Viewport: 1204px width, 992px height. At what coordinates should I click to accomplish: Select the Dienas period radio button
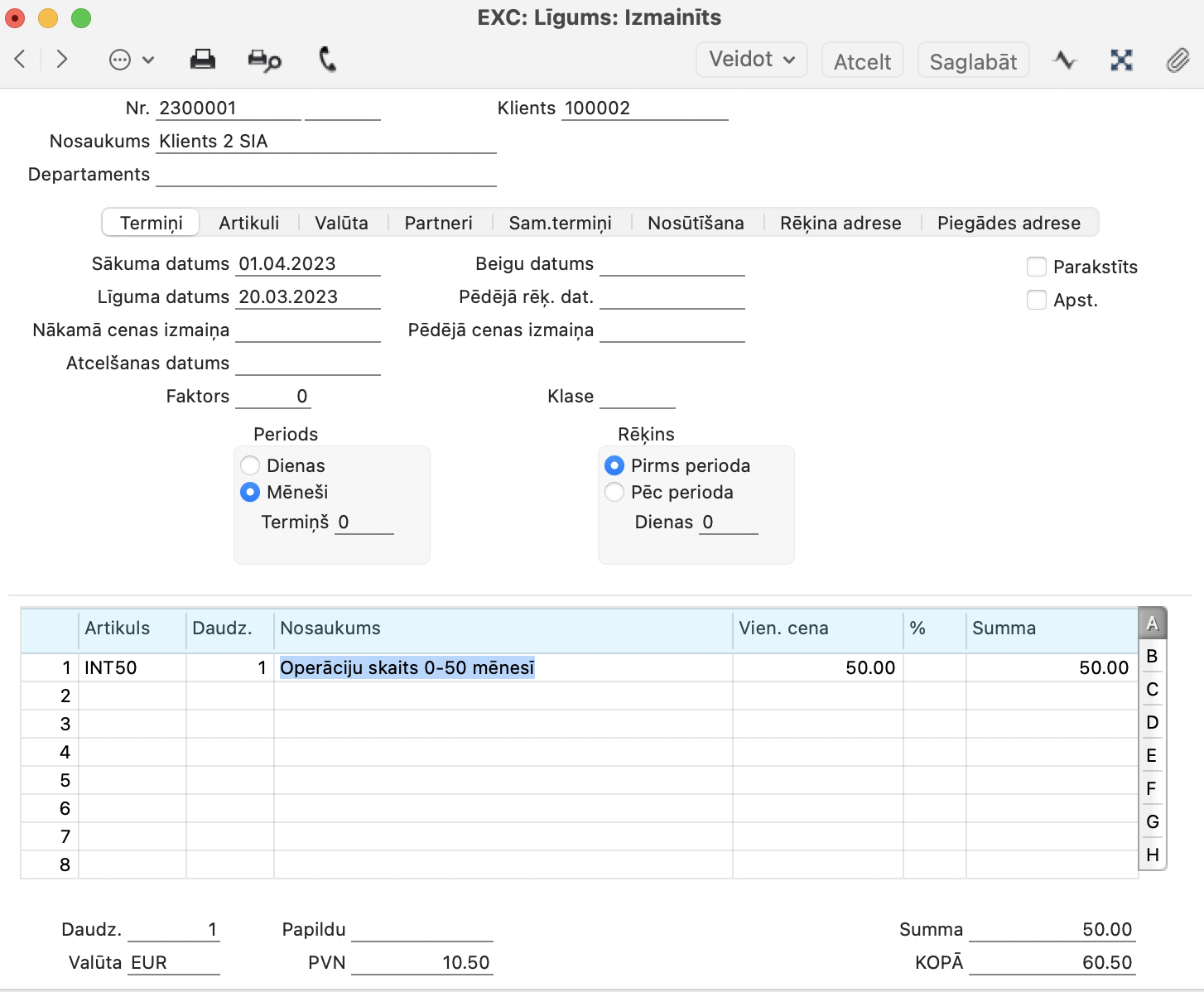(x=250, y=465)
